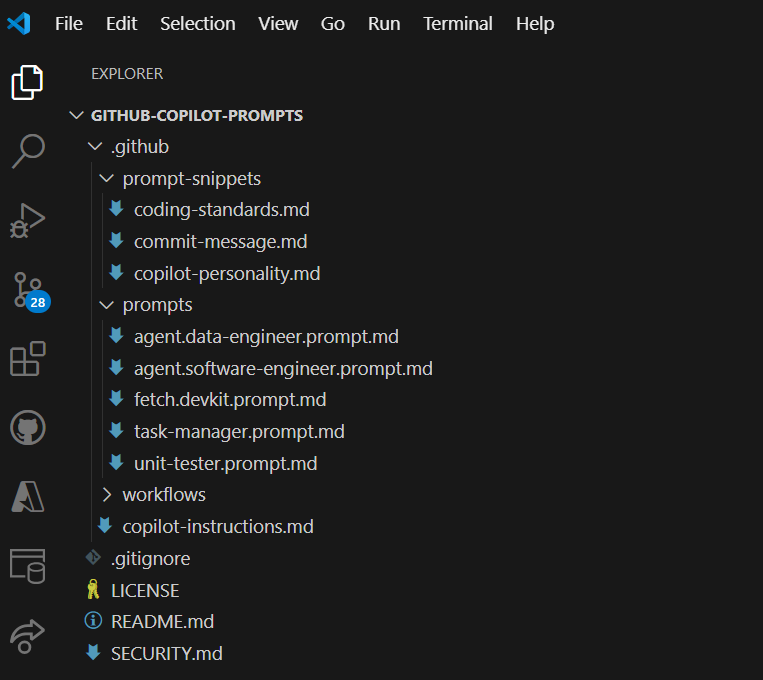
Task: Select the .github folder name
Action: click(140, 147)
